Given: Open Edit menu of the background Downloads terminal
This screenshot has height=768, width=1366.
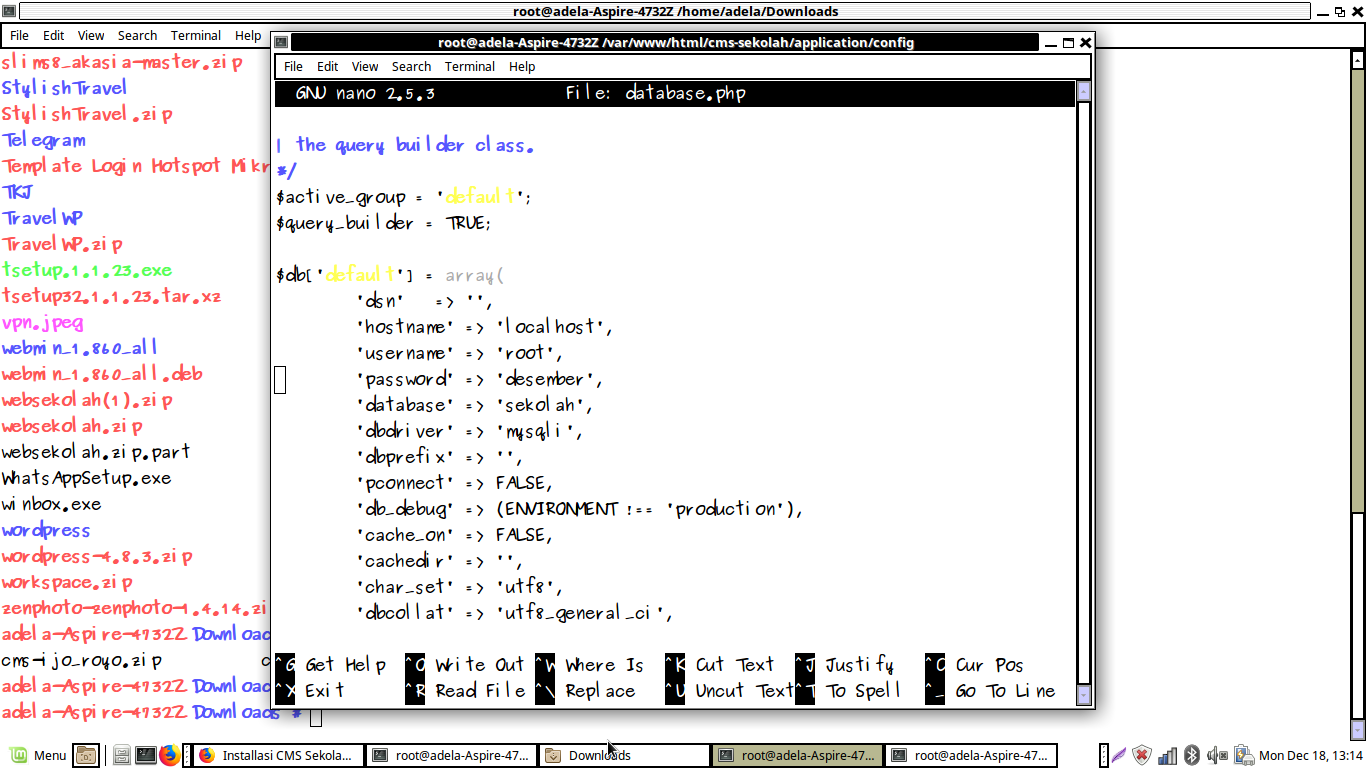Looking at the screenshot, I should pyautogui.click(x=54, y=35).
